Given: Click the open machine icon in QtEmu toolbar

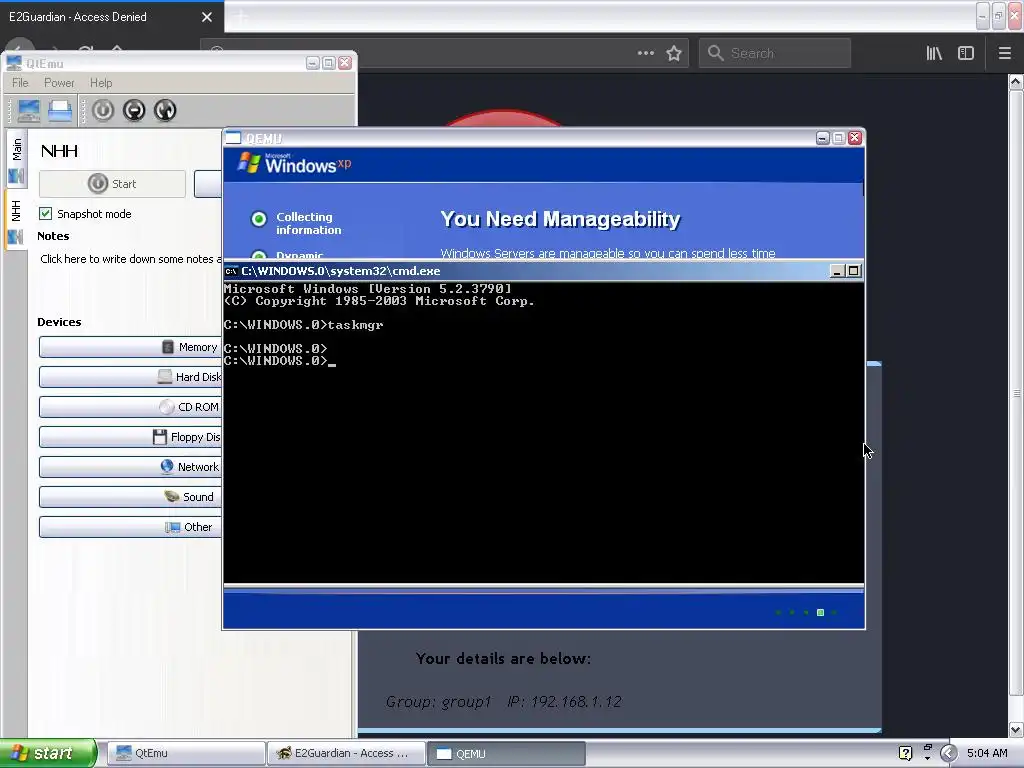Looking at the screenshot, I should 60,110.
